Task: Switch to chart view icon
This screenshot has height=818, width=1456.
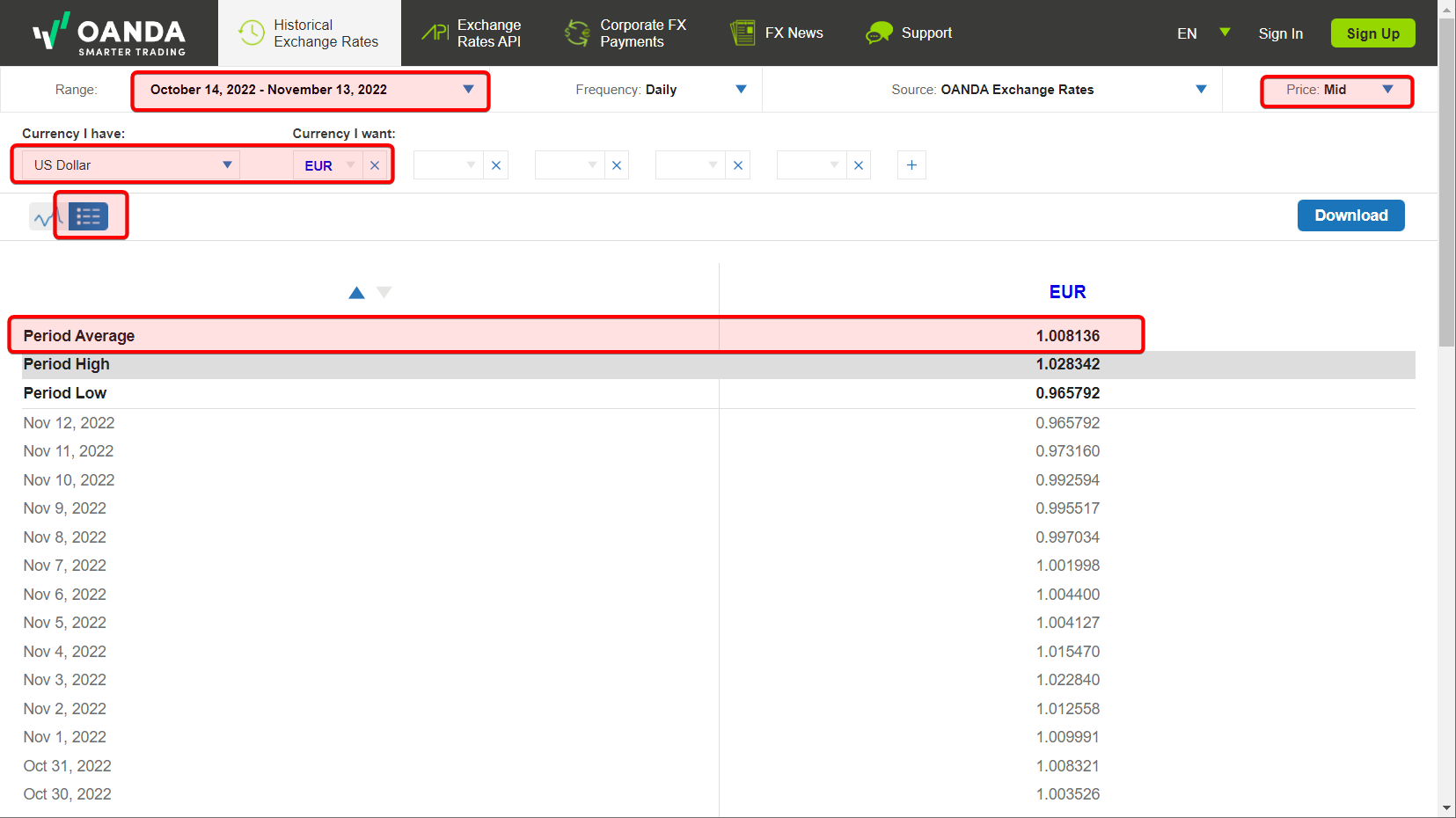Action: coord(44,216)
